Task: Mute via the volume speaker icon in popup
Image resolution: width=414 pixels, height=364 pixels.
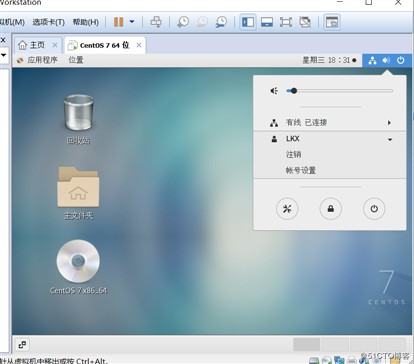Action: point(274,91)
